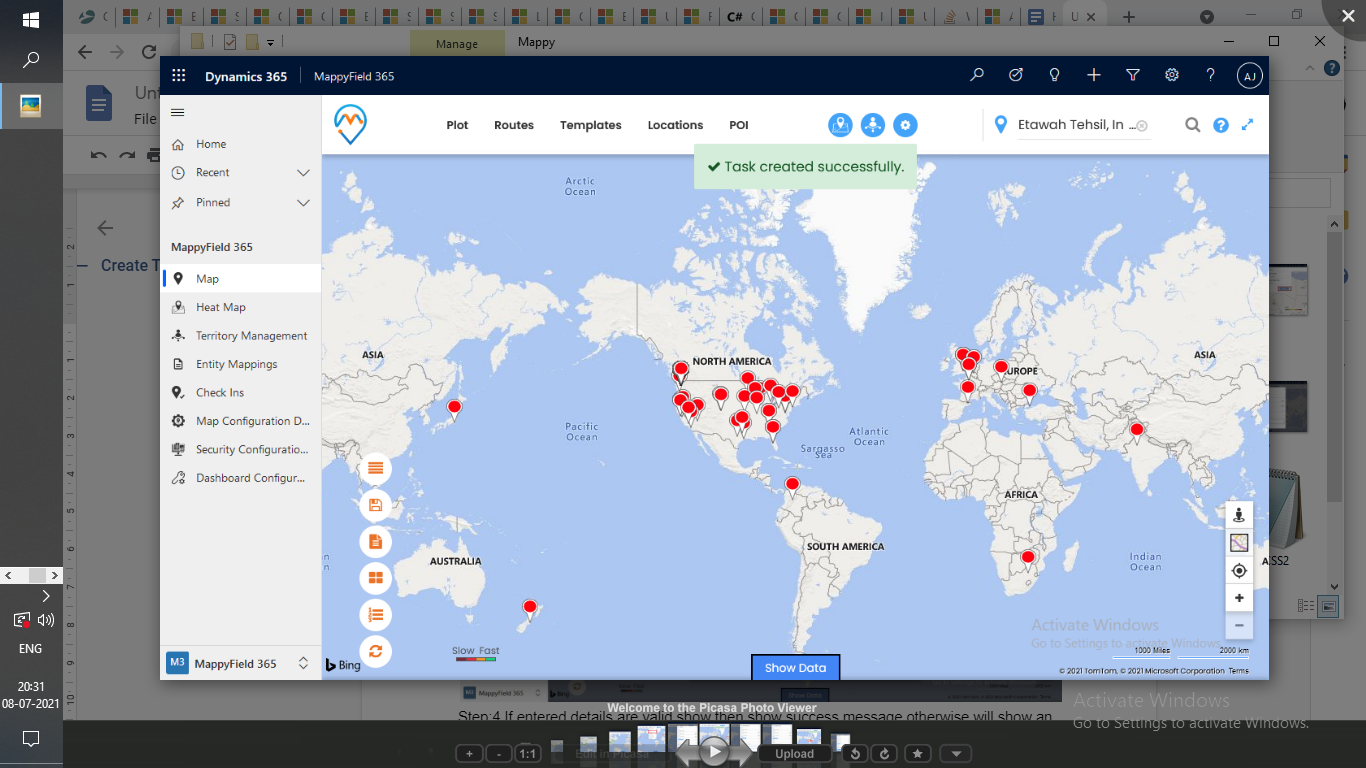Click the orange save floppy button
Image resolution: width=1366 pixels, height=768 pixels.
[x=375, y=505]
